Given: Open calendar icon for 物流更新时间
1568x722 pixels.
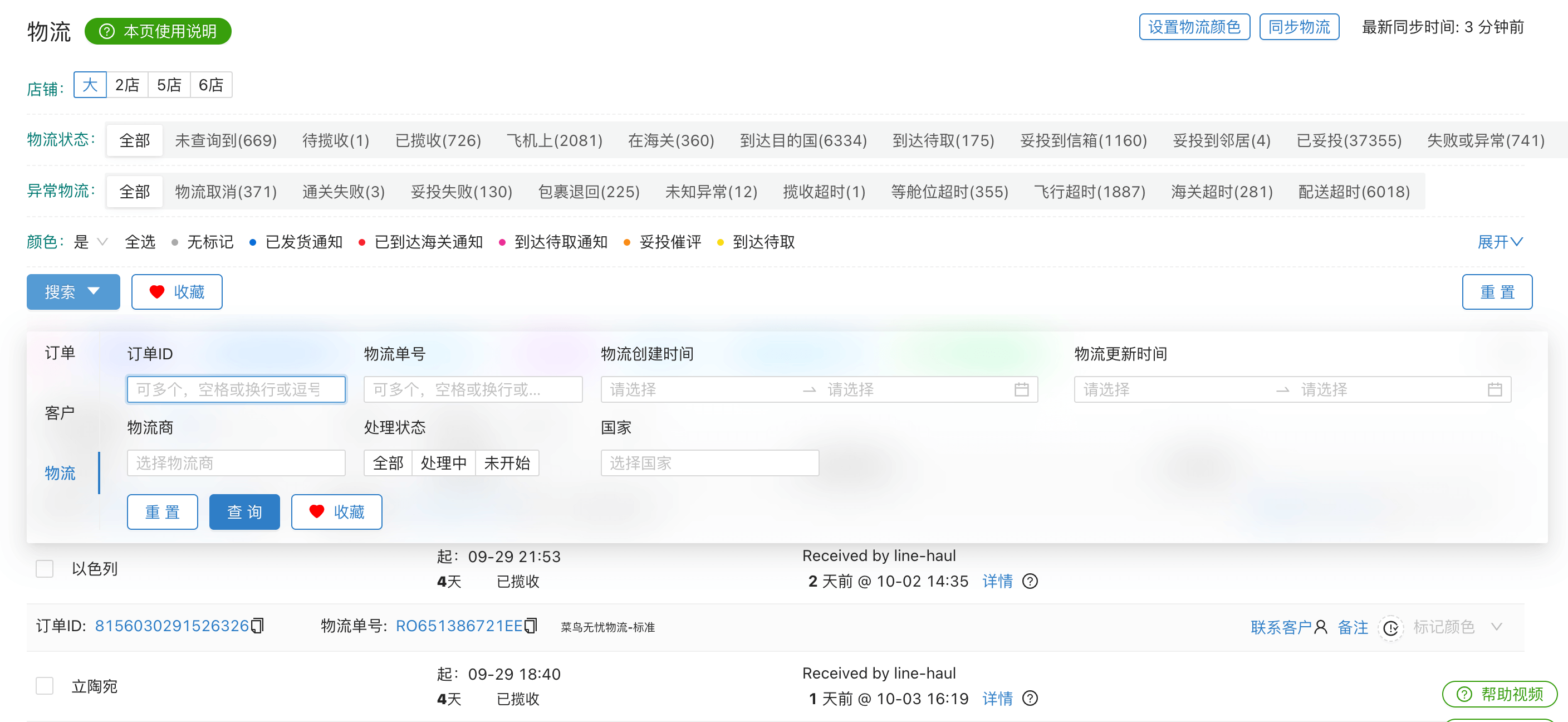Looking at the screenshot, I should [x=1494, y=389].
